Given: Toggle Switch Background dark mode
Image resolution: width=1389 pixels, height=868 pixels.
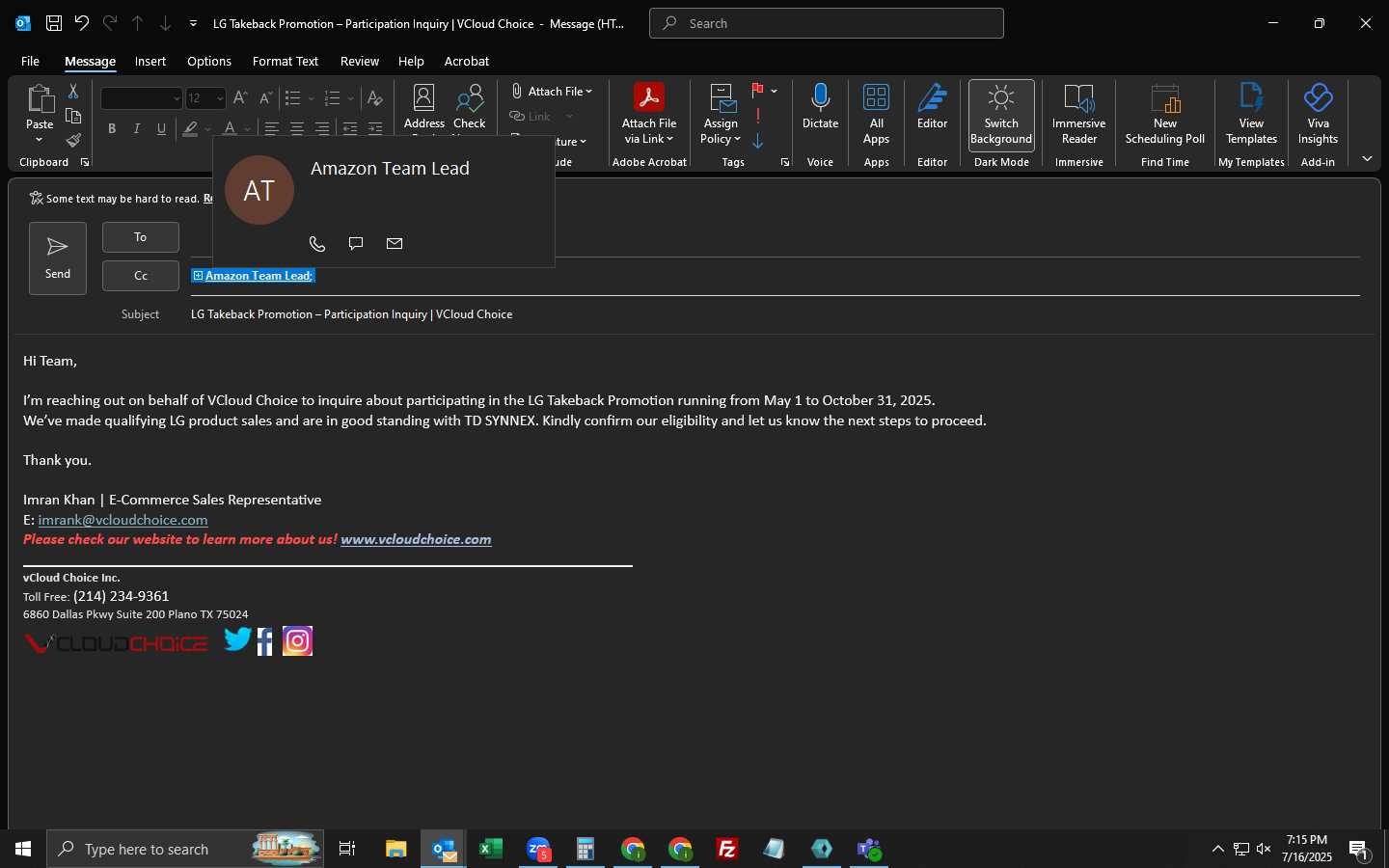Looking at the screenshot, I should pos(1001,114).
